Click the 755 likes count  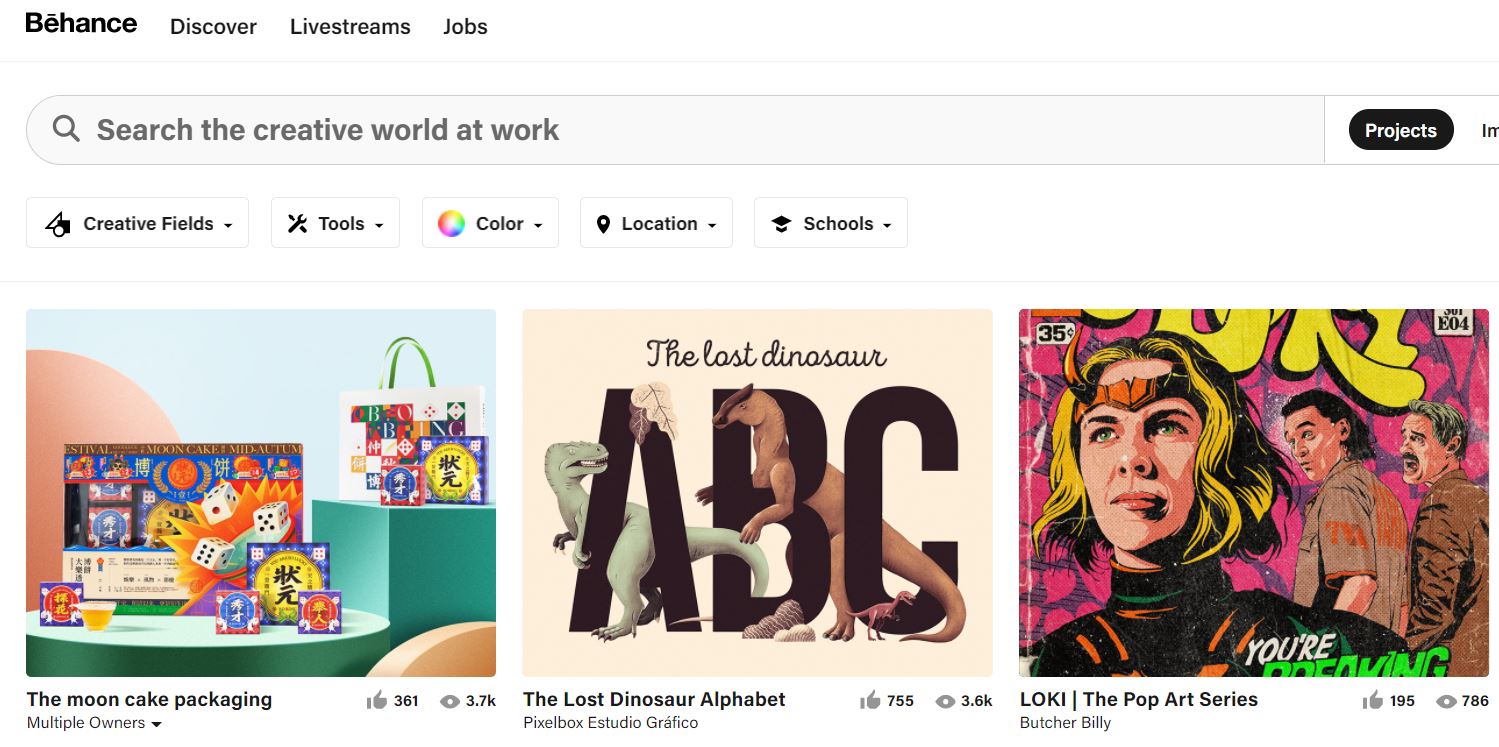point(900,701)
